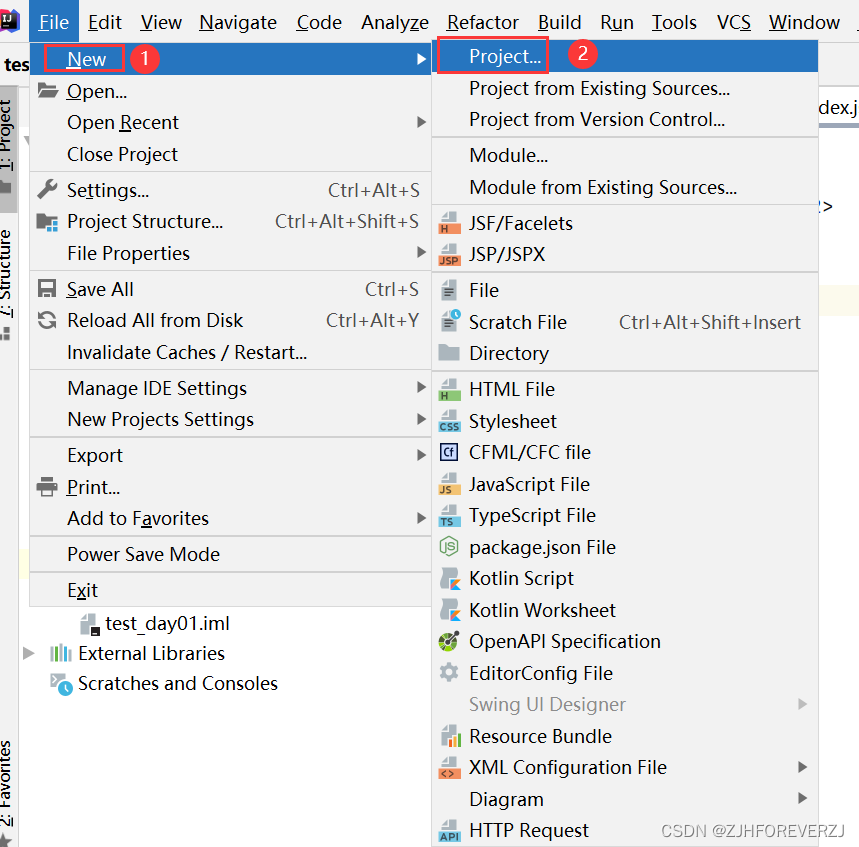The image size is (859, 847).
Task: Click the Directory folder icon
Action: point(449,353)
